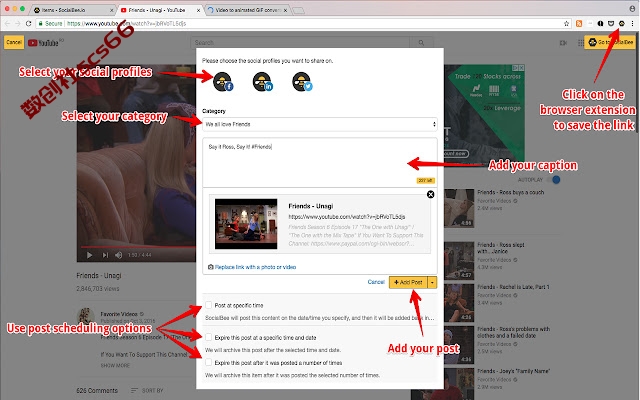Open a new browser tab
Viewport: 640px width, 400px height.
pos(299,11)
